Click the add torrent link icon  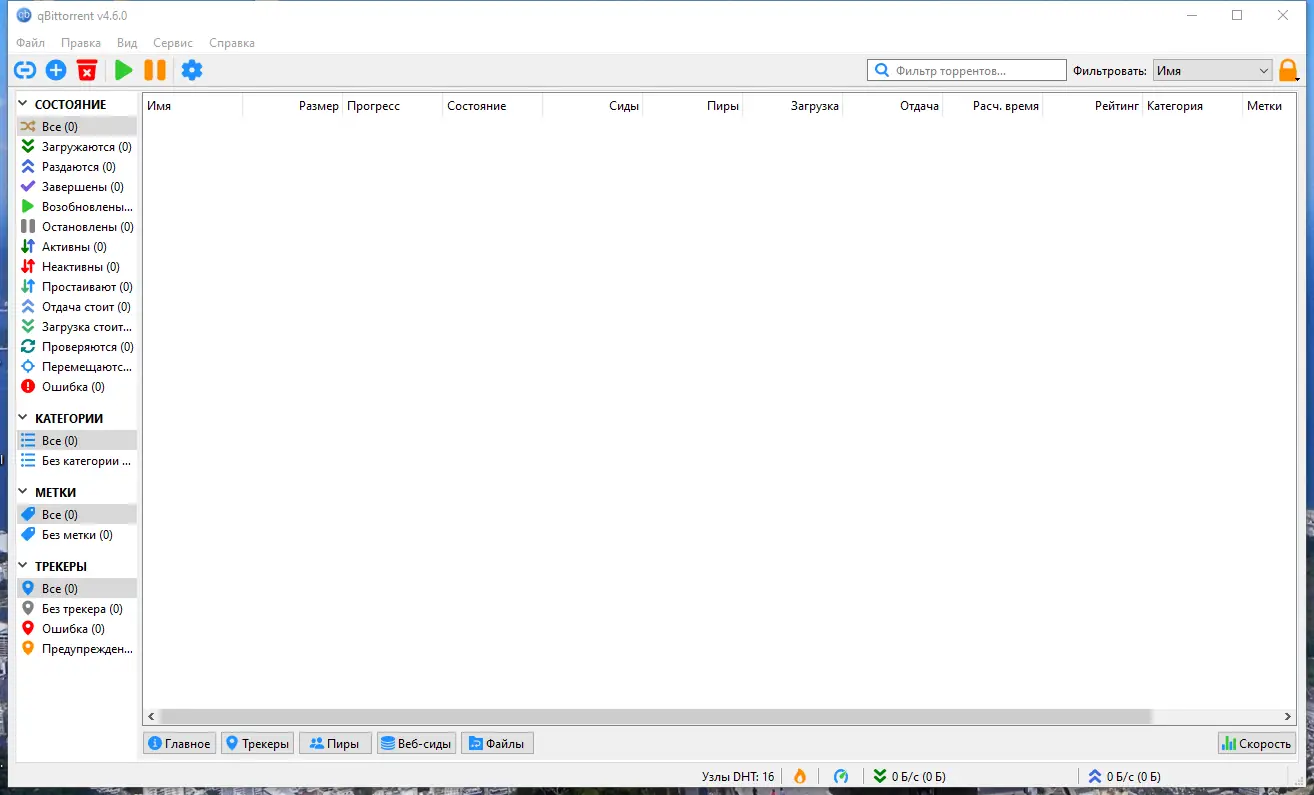(25, 70)
